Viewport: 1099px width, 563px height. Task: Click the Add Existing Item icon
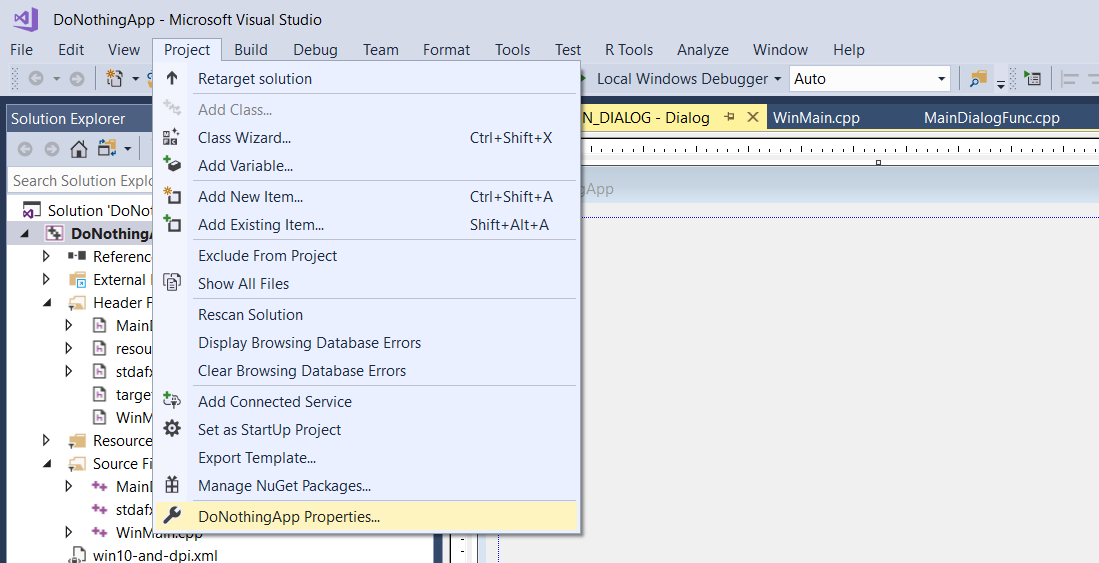click(172, 223)
